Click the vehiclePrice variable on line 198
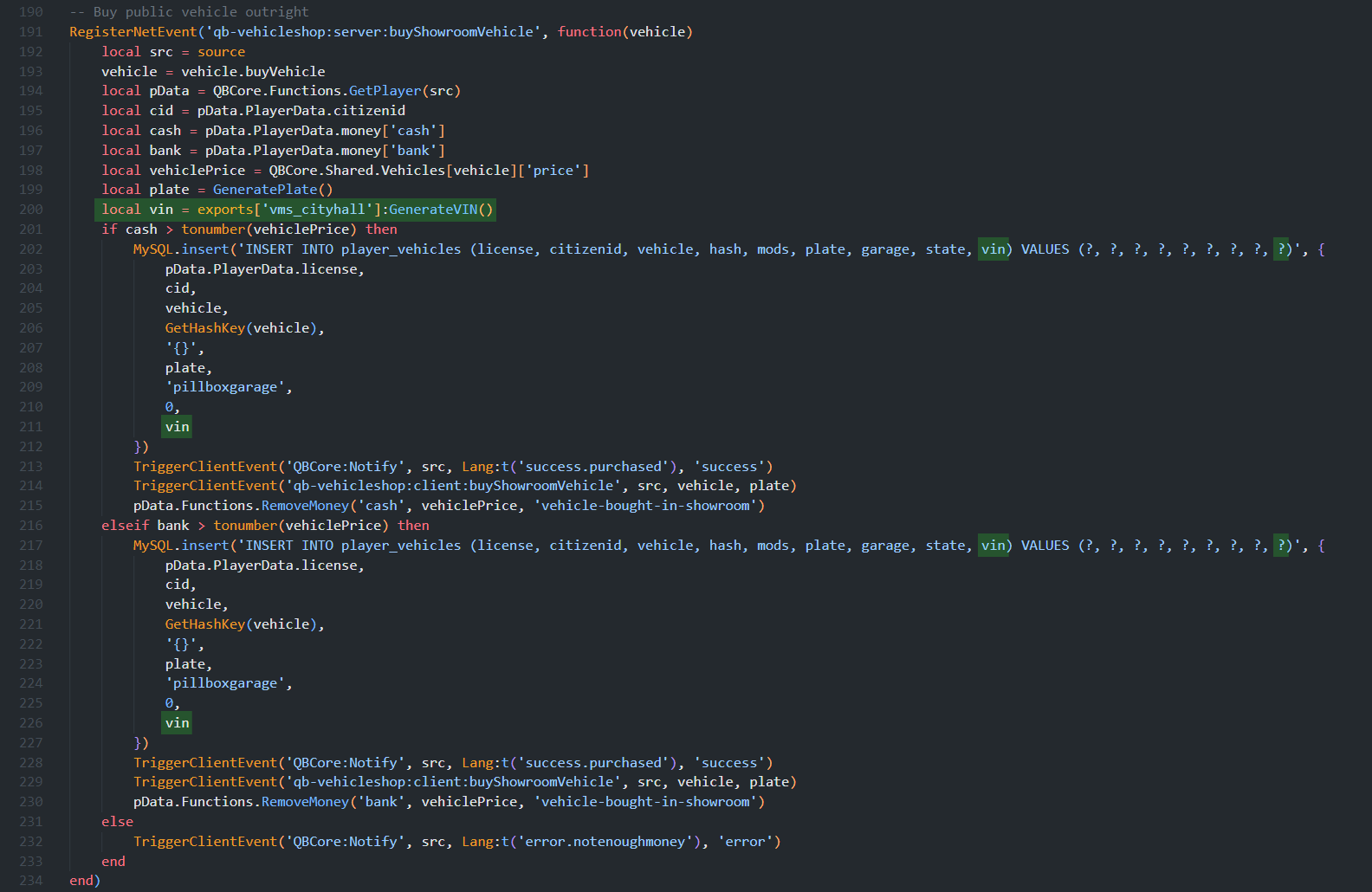This screenshot has width=1372, height=892. (197, 171)
